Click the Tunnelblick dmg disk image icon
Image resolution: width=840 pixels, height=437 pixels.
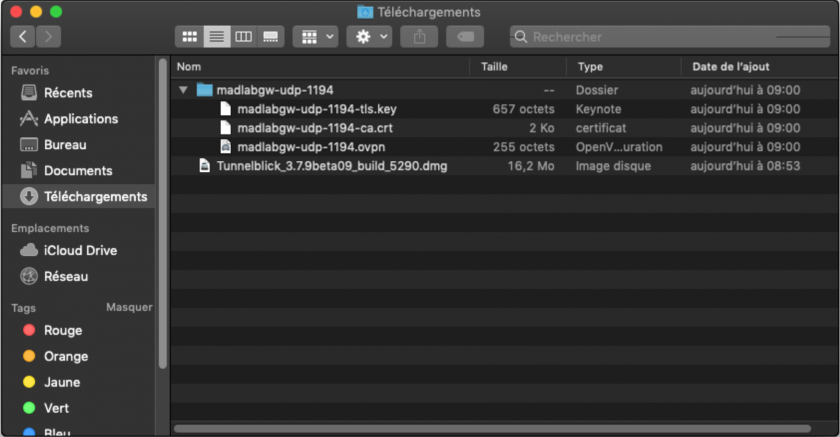click(204, 165)
